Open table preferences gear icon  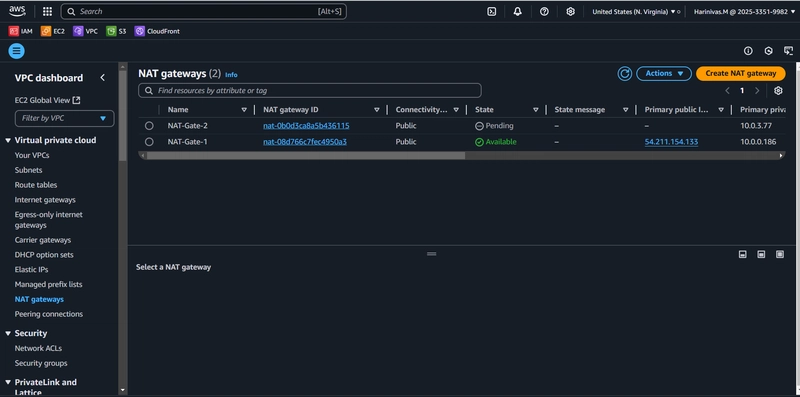778,90
